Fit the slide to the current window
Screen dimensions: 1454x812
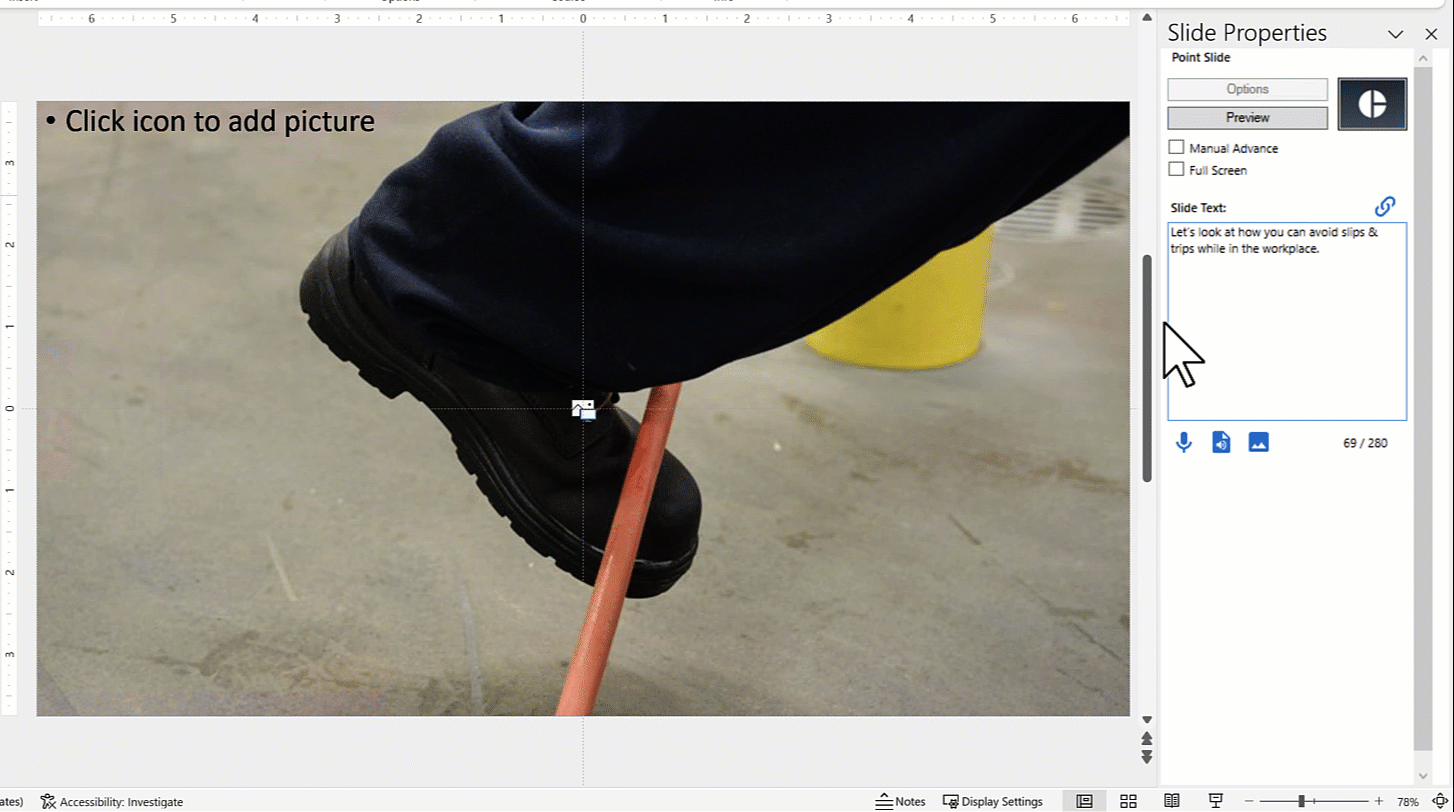[1442, 801]
